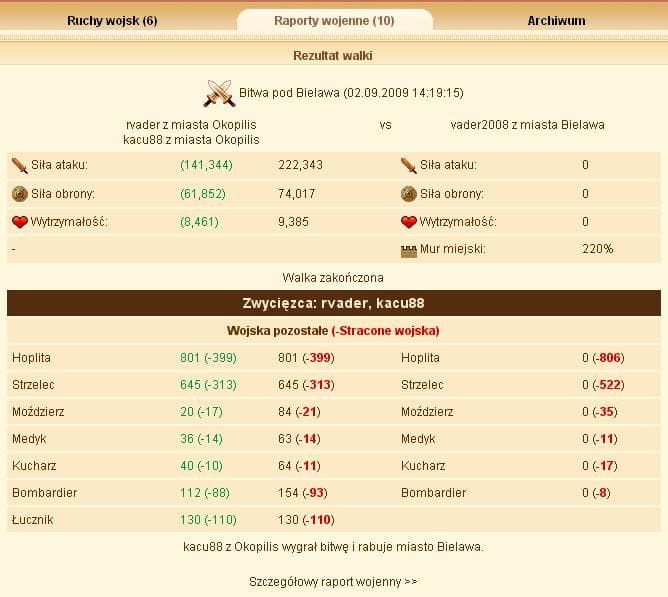Image resolution: width=668 pixels, height=597 pixels.
Task: Click Moździerz total 84 (-21)
Action: (299, 412)
